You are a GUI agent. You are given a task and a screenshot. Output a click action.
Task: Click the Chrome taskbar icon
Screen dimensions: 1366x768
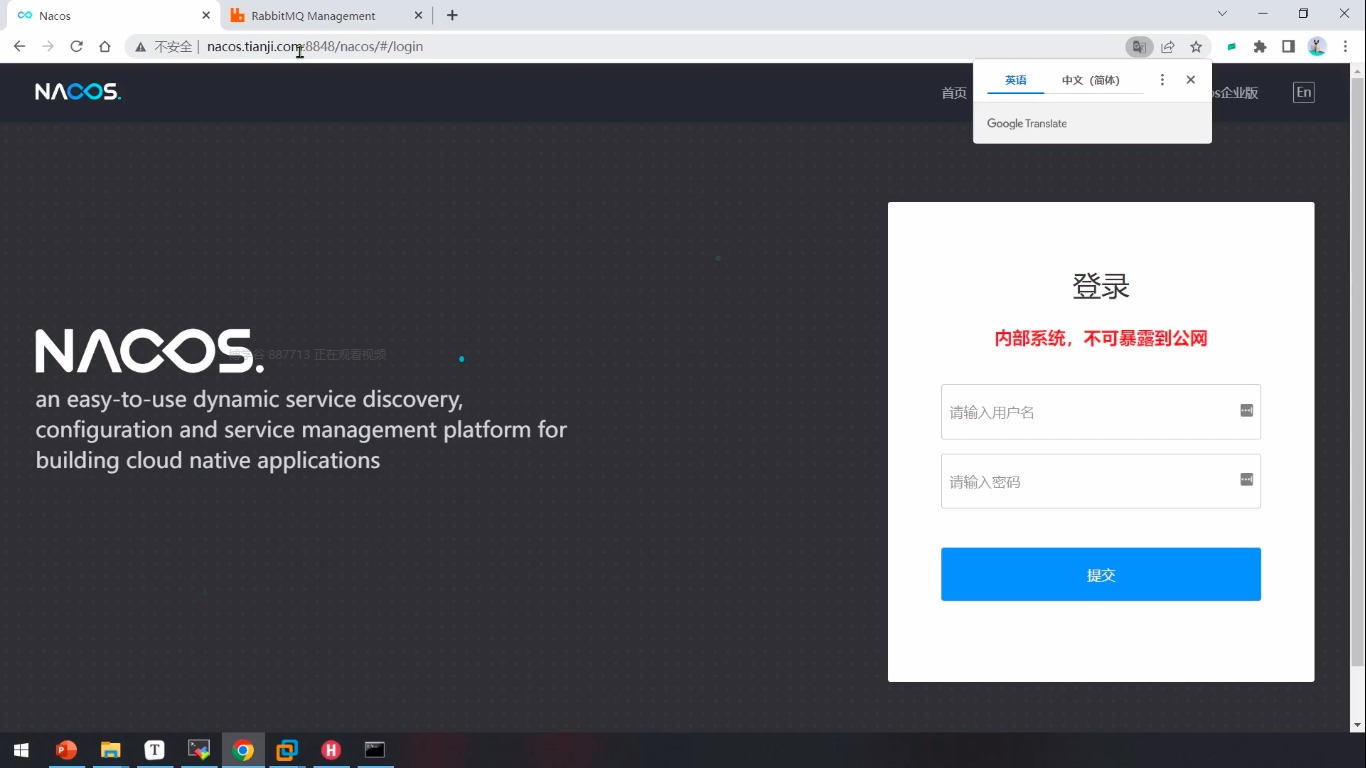pyautogui.click(x=243, y=750)
